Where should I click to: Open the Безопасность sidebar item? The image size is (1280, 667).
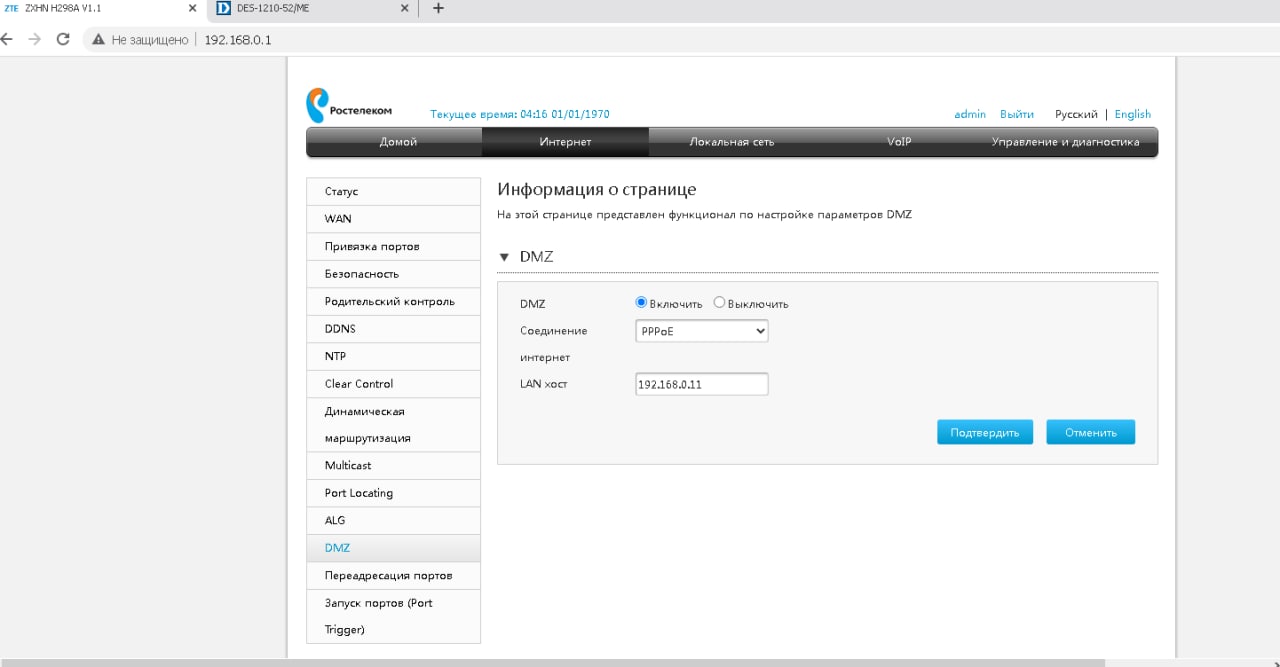coord(393,274)
